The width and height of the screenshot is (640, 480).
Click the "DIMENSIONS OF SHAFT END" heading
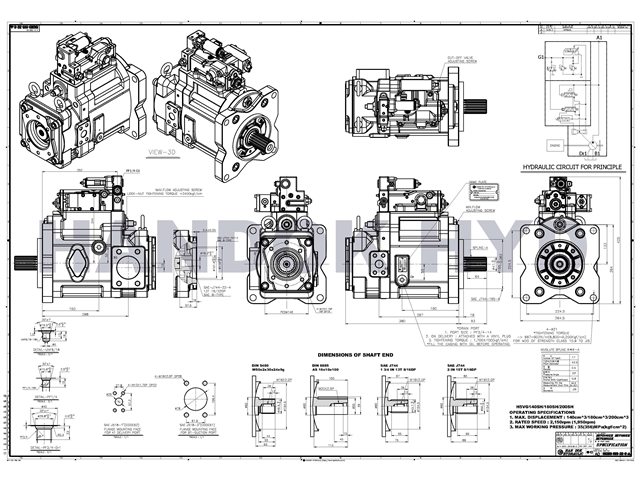[x=355, y=355]
